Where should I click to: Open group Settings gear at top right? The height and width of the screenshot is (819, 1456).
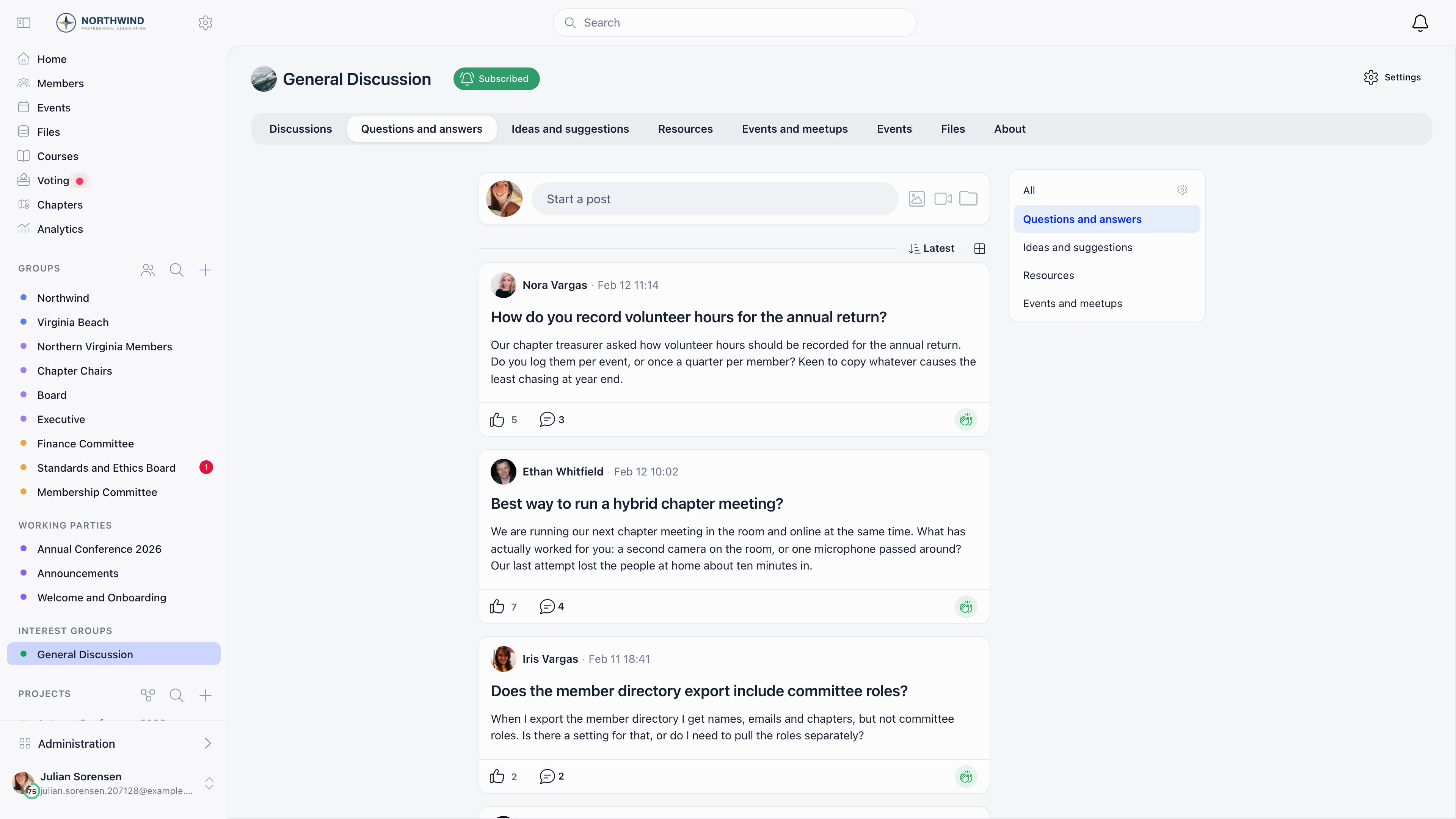(1392, 77)
